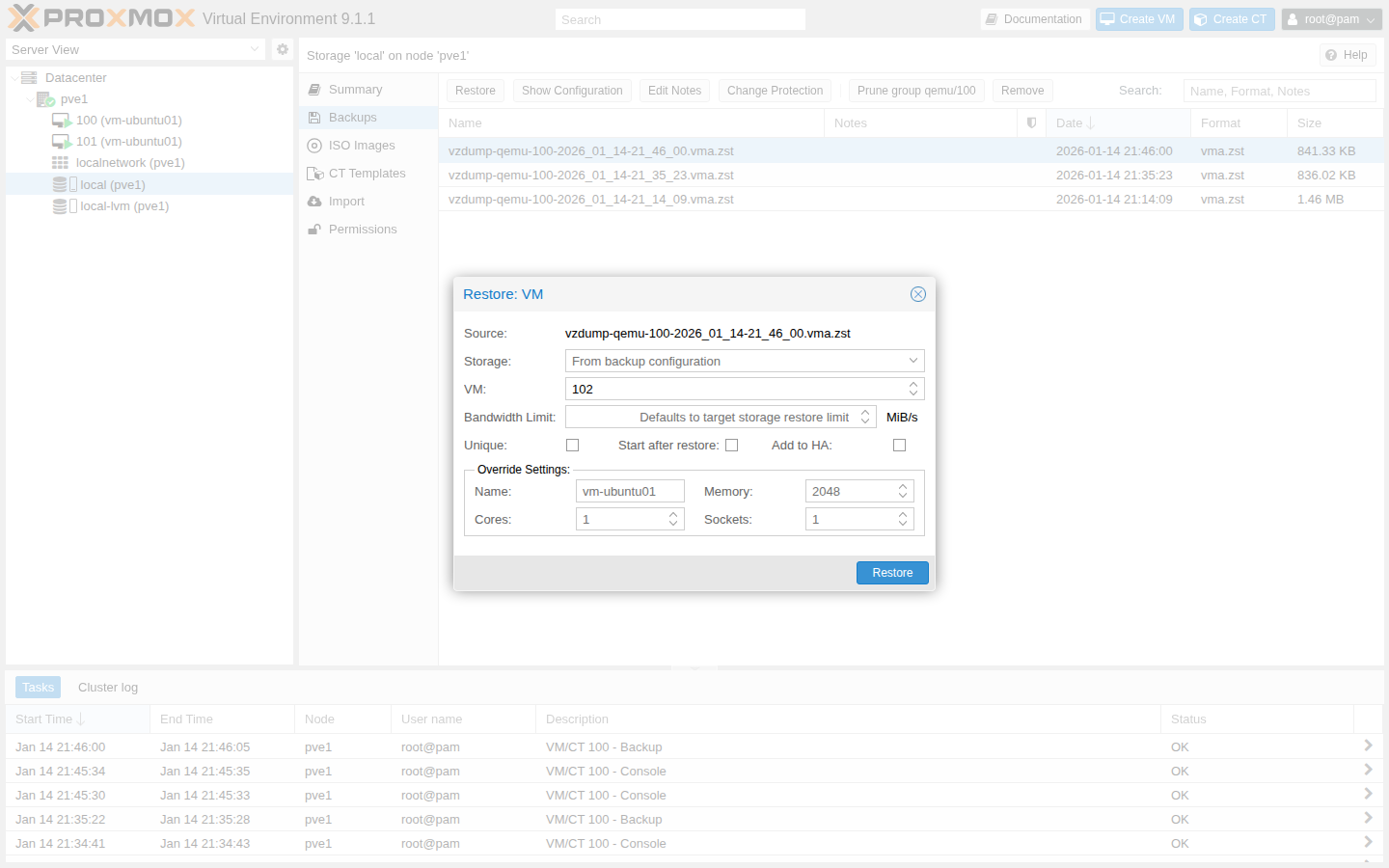Screen dimensions: 1389x868
Task: Open the CT Templates section
Action: click(368, 173)
